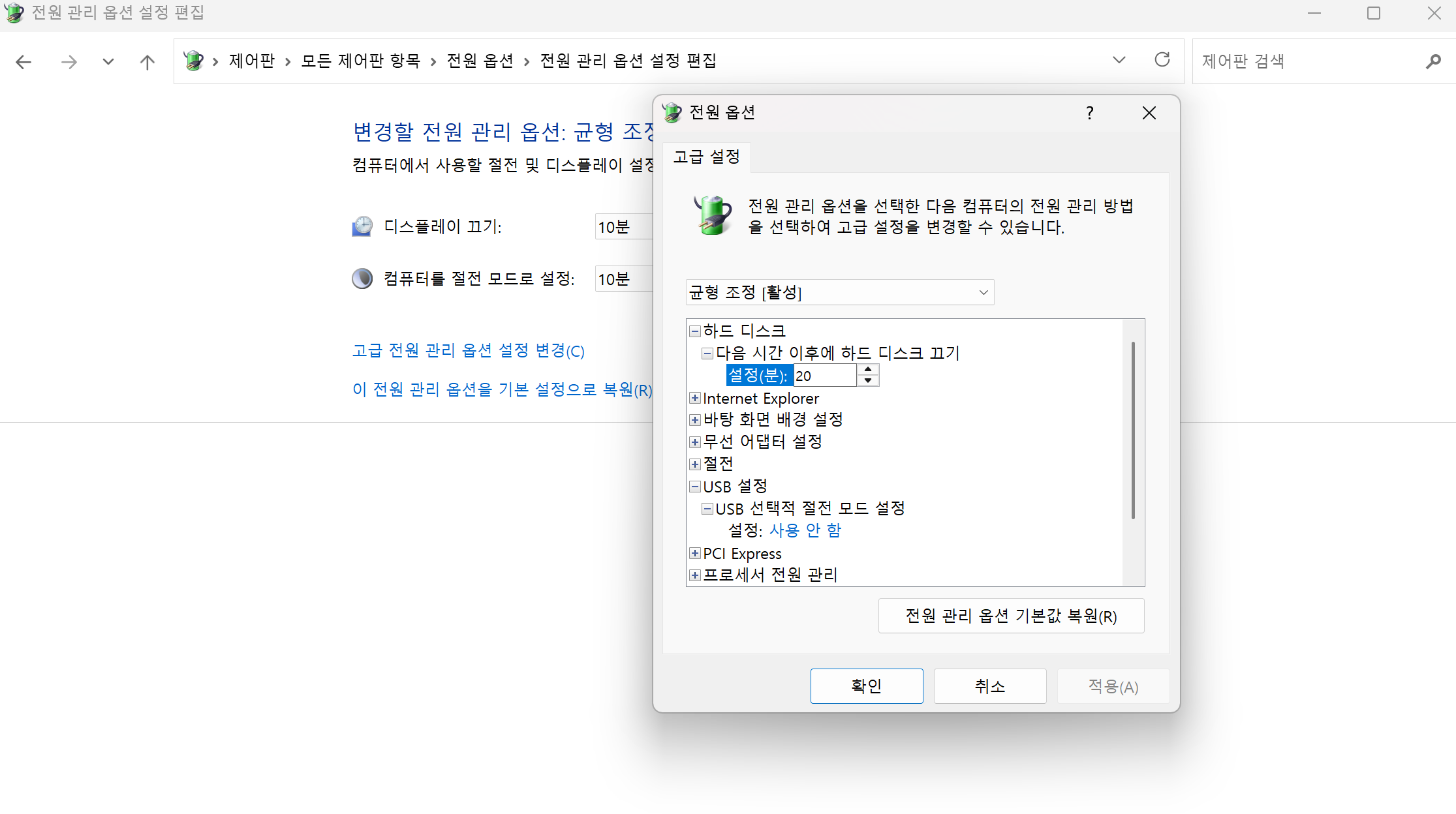Click the forward navigation arrow

coord(69,62)
